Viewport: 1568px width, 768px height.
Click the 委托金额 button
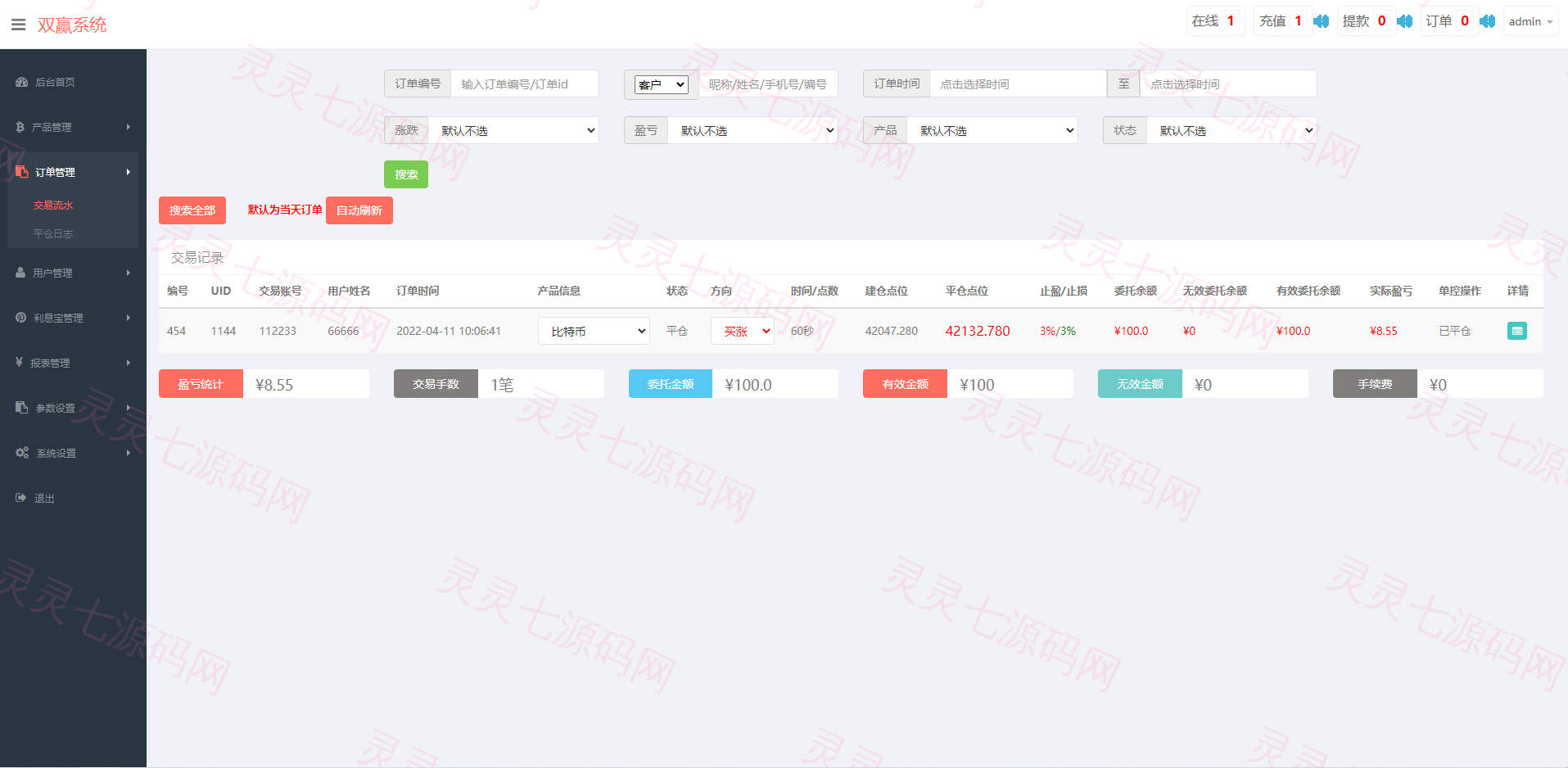coord(671,384)
